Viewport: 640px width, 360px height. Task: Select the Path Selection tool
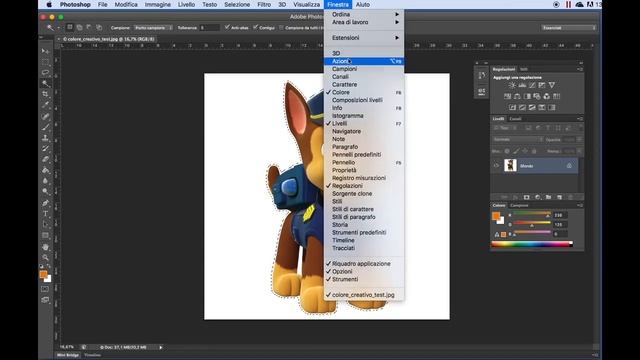(x=45, y=224)
